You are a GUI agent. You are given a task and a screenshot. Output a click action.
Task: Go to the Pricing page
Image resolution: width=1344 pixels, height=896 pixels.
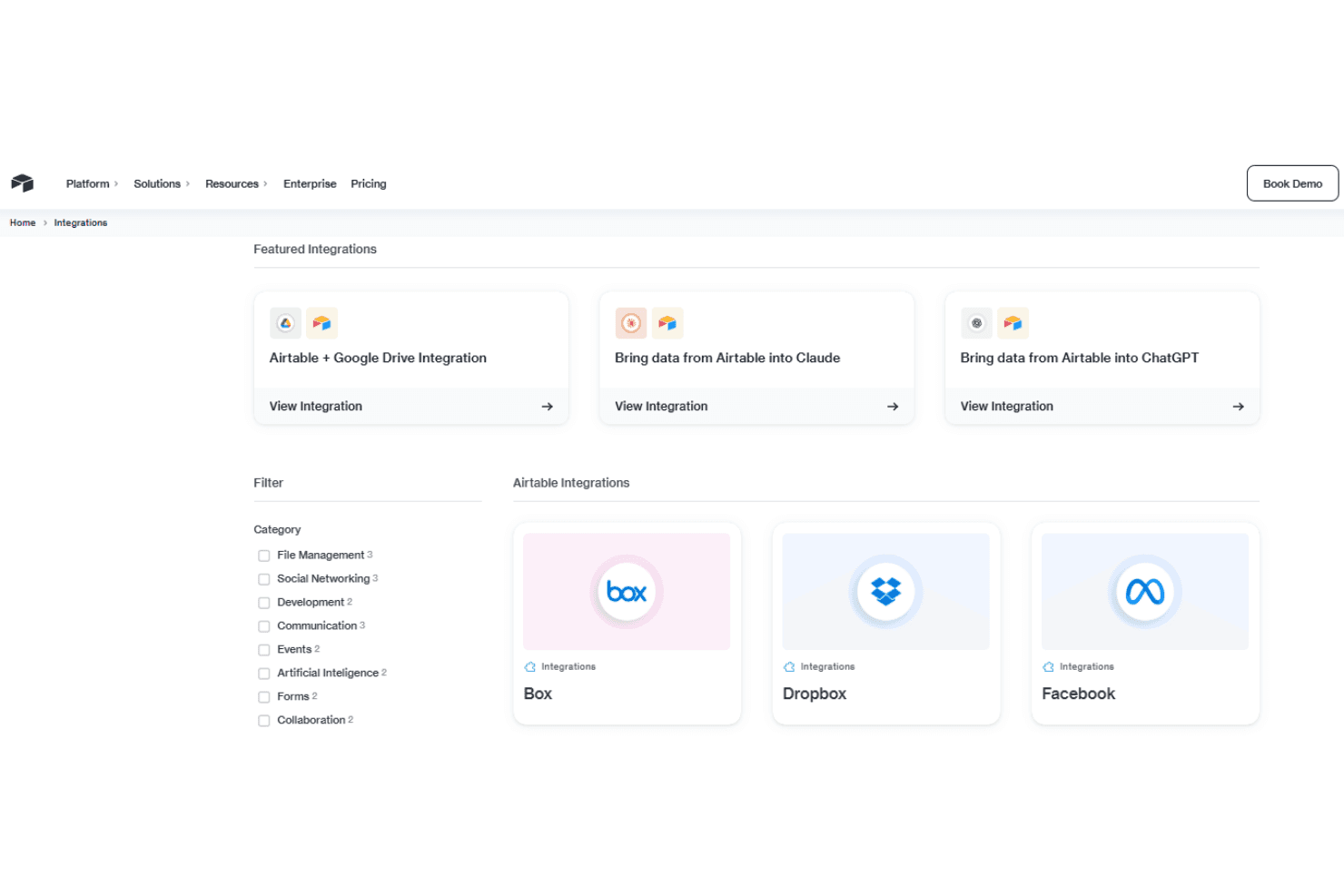point(369,184)
